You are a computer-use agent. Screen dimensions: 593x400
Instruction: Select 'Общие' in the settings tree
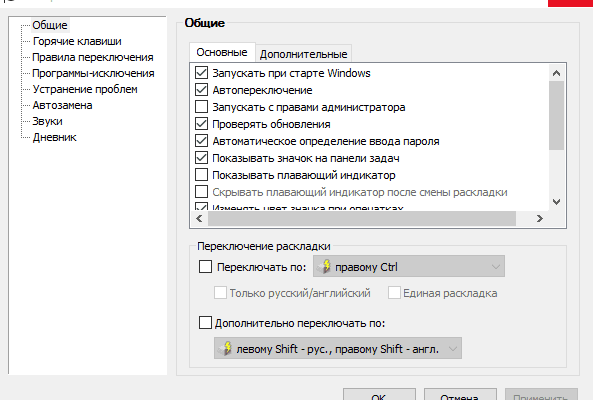(x=50, y=25)
